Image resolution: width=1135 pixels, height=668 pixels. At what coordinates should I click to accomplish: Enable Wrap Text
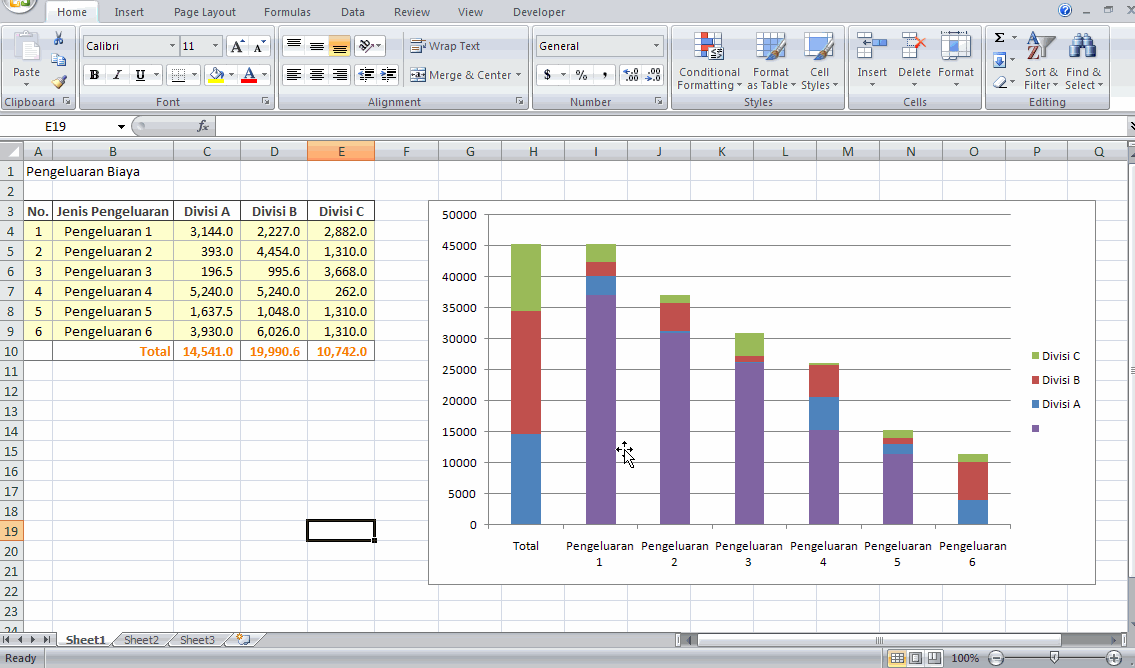tap(445, 46)
